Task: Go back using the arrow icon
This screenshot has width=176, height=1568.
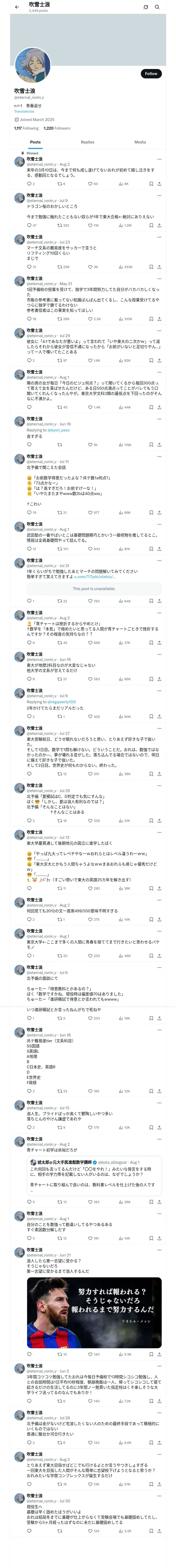Action: (x=17, y=7)
